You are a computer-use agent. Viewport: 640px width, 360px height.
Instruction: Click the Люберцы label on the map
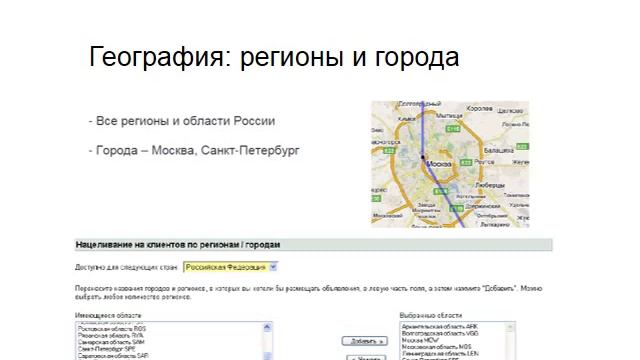490,185
